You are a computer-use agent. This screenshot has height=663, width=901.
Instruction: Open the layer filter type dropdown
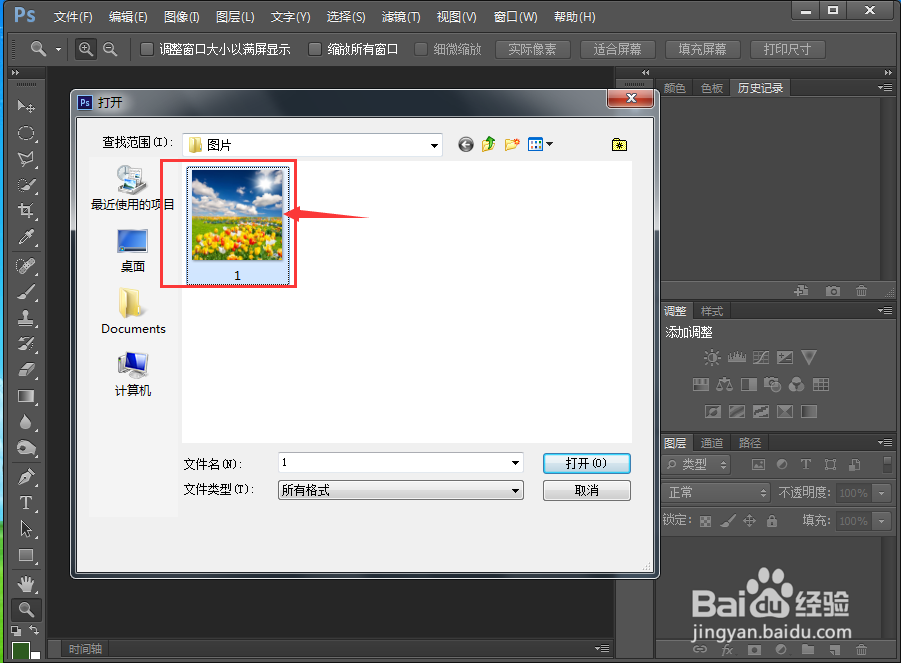696,464
